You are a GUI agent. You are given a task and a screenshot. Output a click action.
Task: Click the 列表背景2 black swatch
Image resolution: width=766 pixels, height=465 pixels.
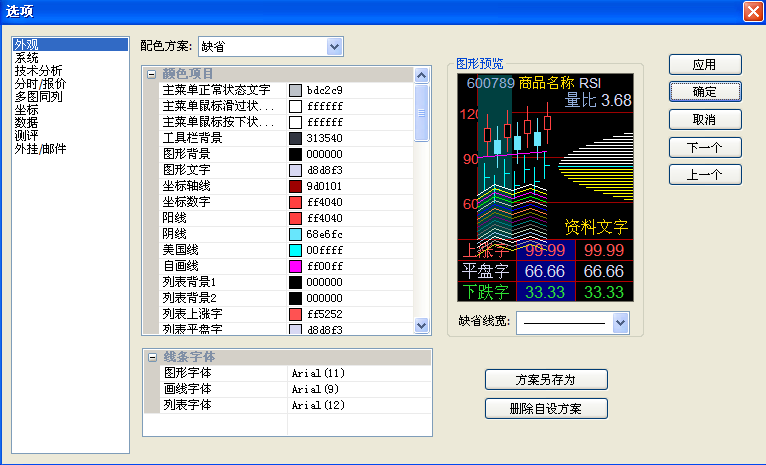point(295,298)
